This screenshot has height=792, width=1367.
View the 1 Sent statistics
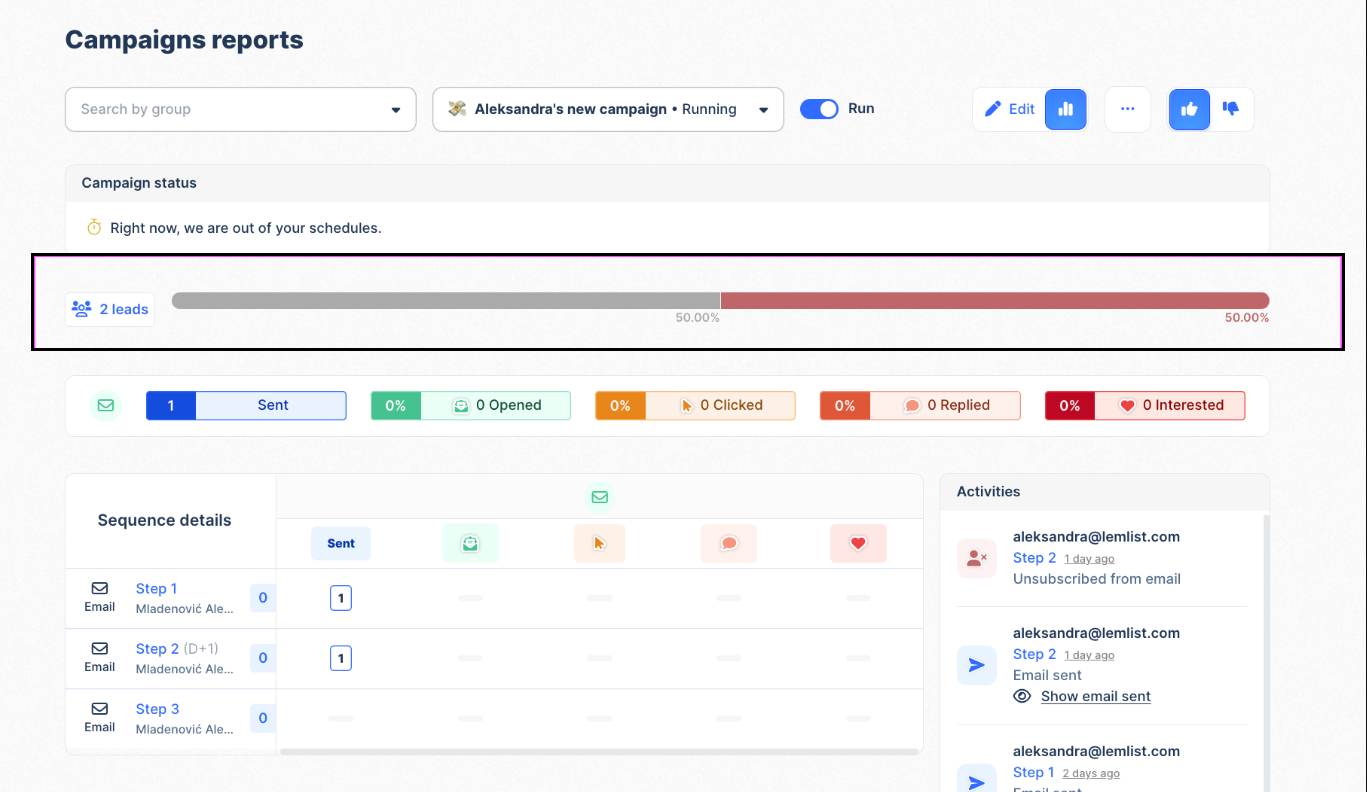pyautogui.click(x=246, y=405)
